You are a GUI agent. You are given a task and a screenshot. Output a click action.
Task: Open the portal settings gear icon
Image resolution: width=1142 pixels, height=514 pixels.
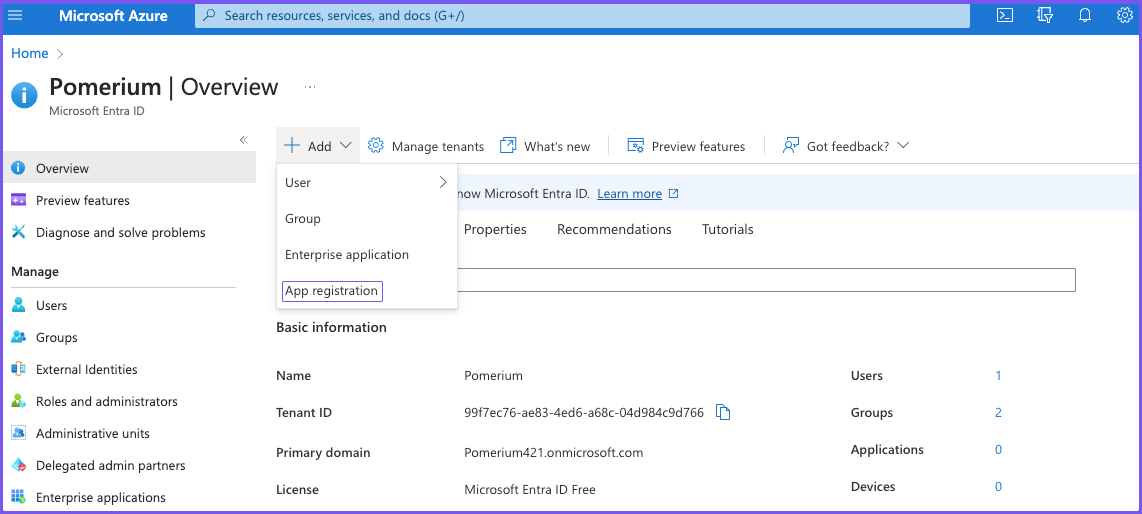point(1124,15)
